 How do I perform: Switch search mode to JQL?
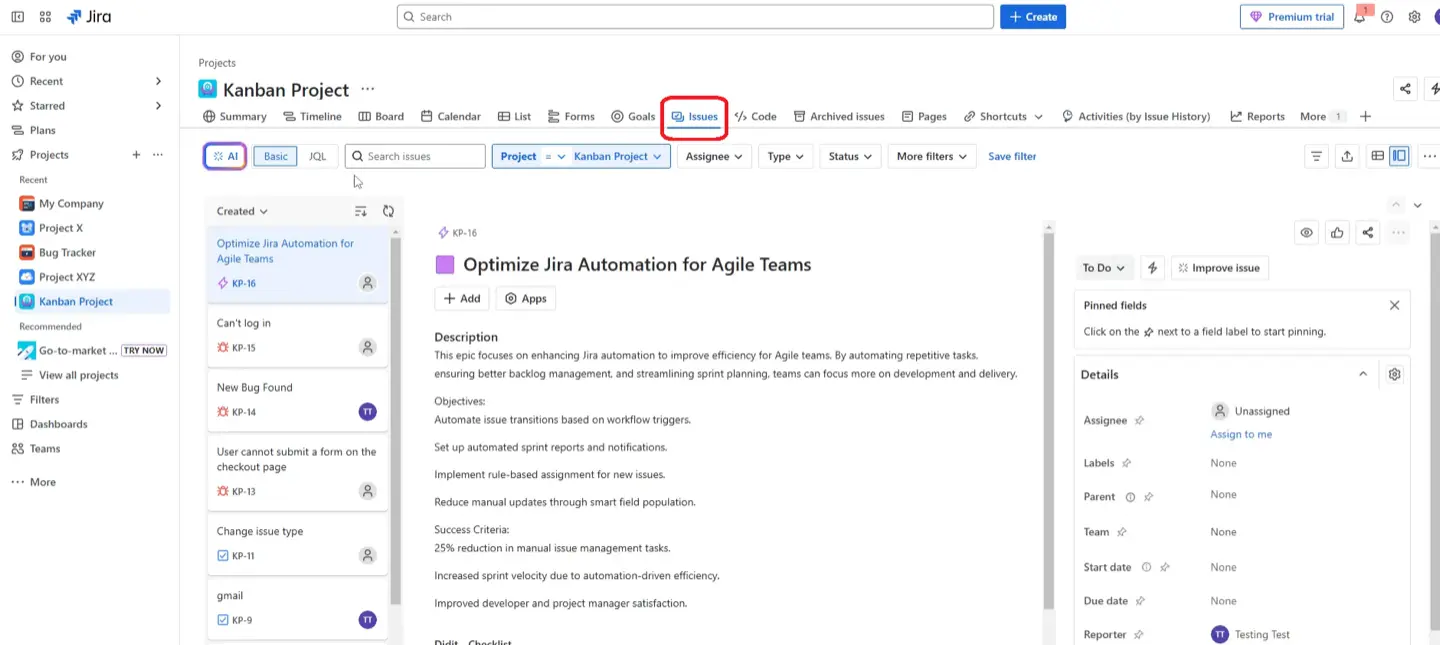click(318, 156)
